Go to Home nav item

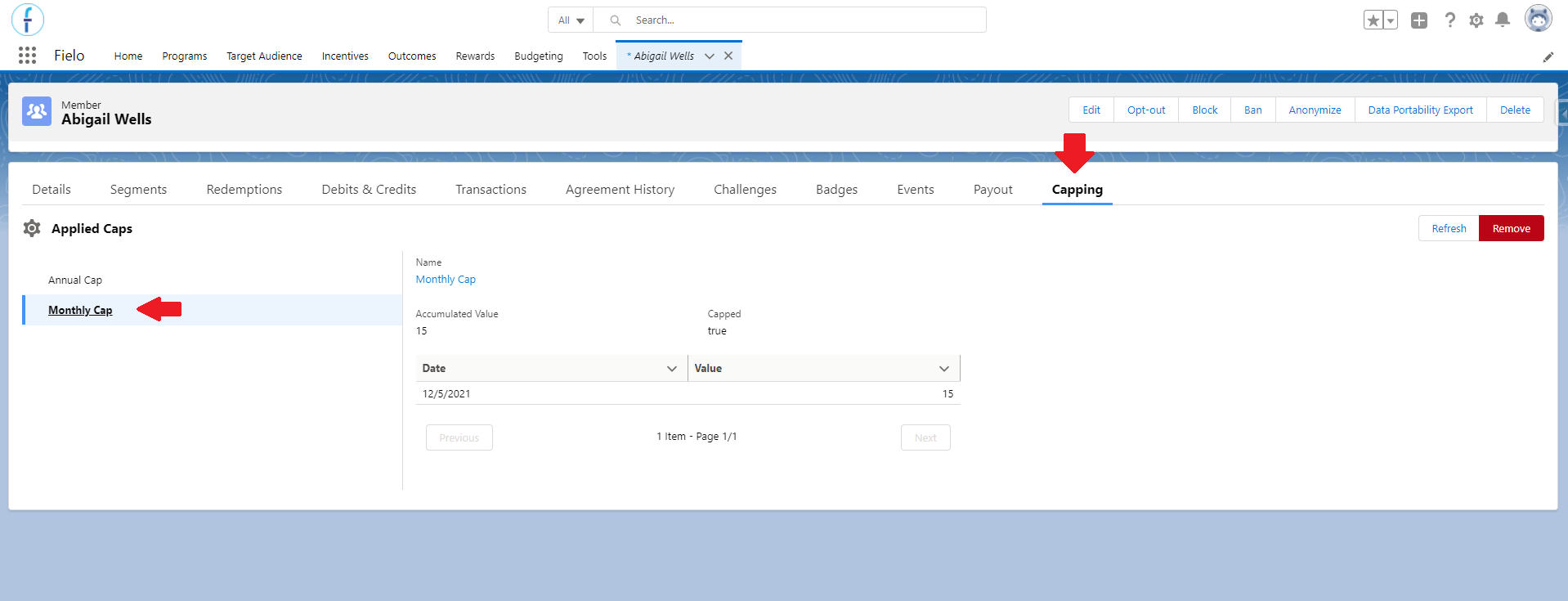pyautogui.click(x=128, y=56)
